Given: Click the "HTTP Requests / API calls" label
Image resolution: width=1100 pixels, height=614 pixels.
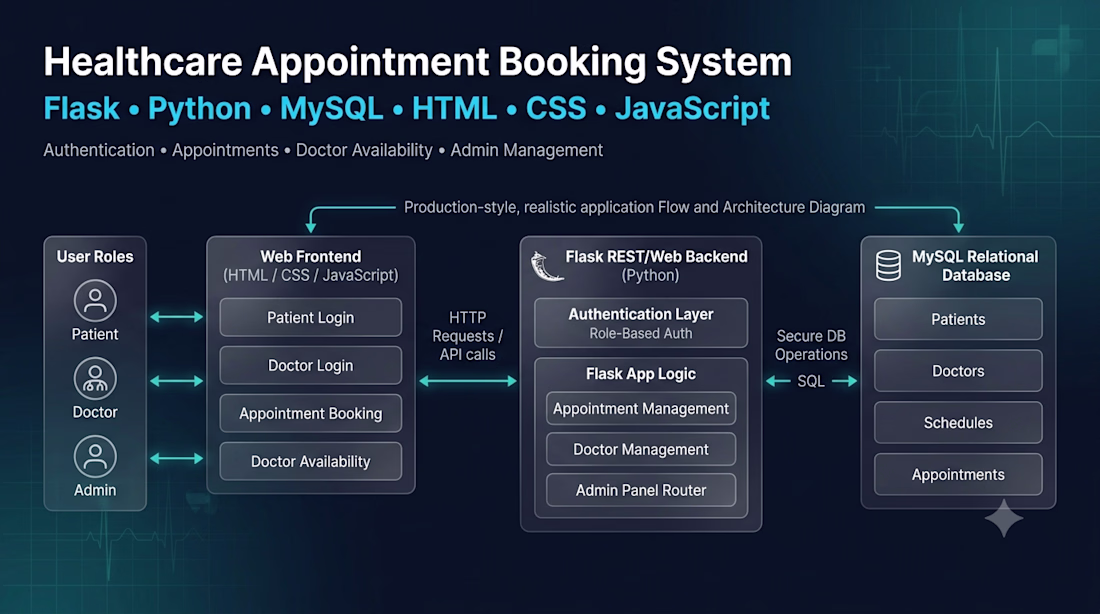Looking at the screenshot, I should 467,336.
